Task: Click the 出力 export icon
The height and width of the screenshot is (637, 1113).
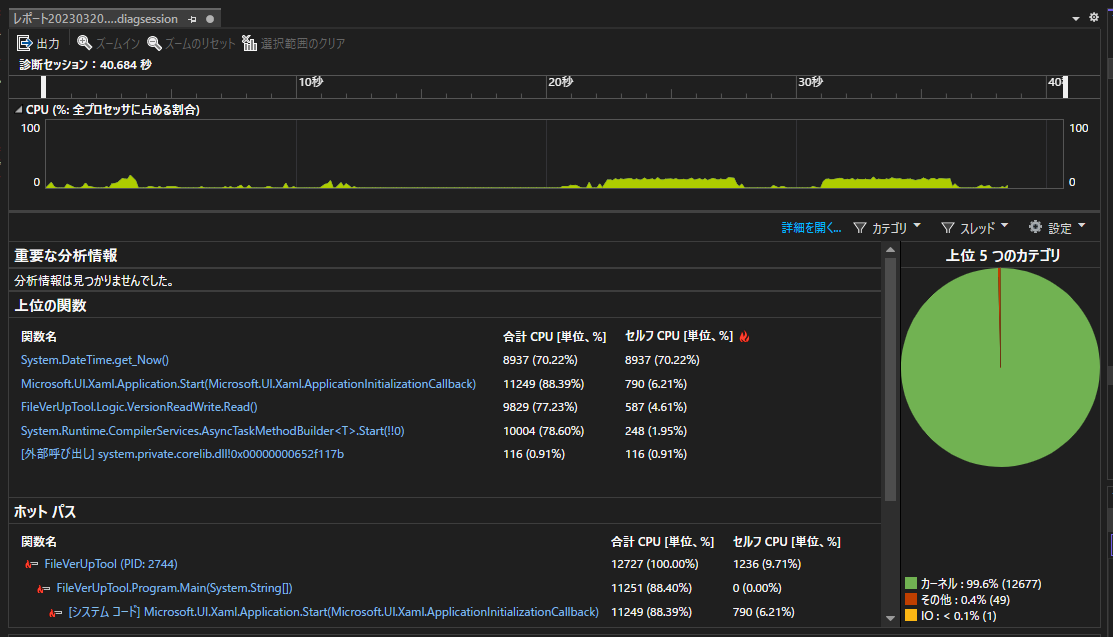Action: pos(24,43)
